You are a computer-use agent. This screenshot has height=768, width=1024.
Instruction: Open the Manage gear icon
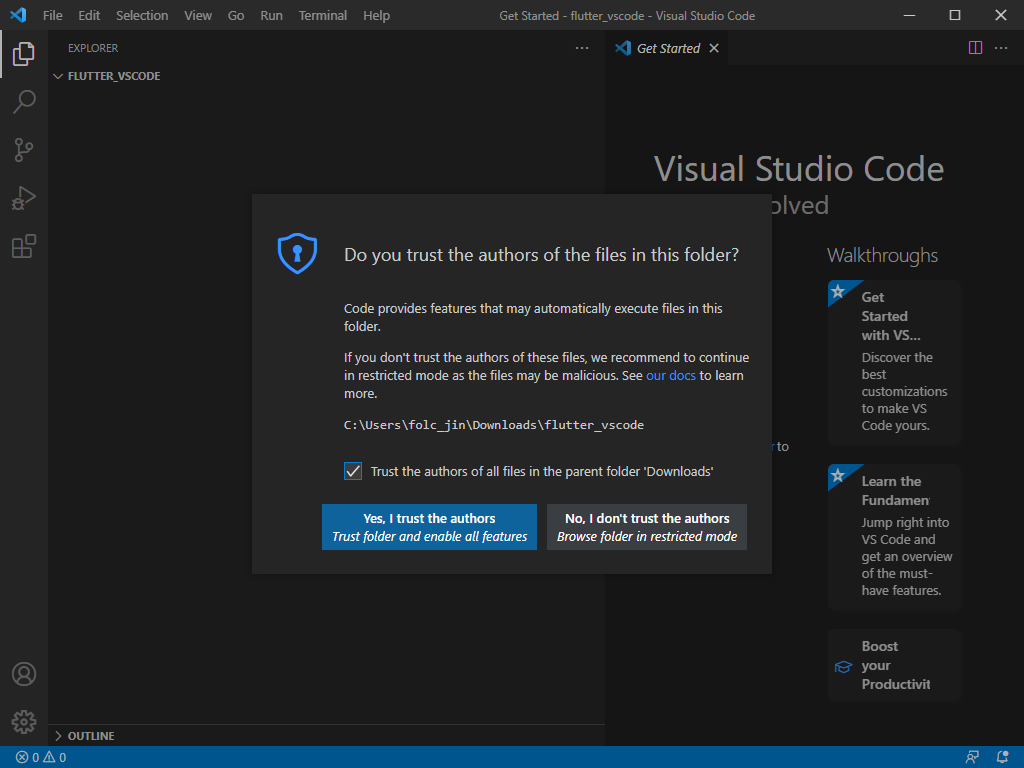pyautogui.click(x=24, y=722)
